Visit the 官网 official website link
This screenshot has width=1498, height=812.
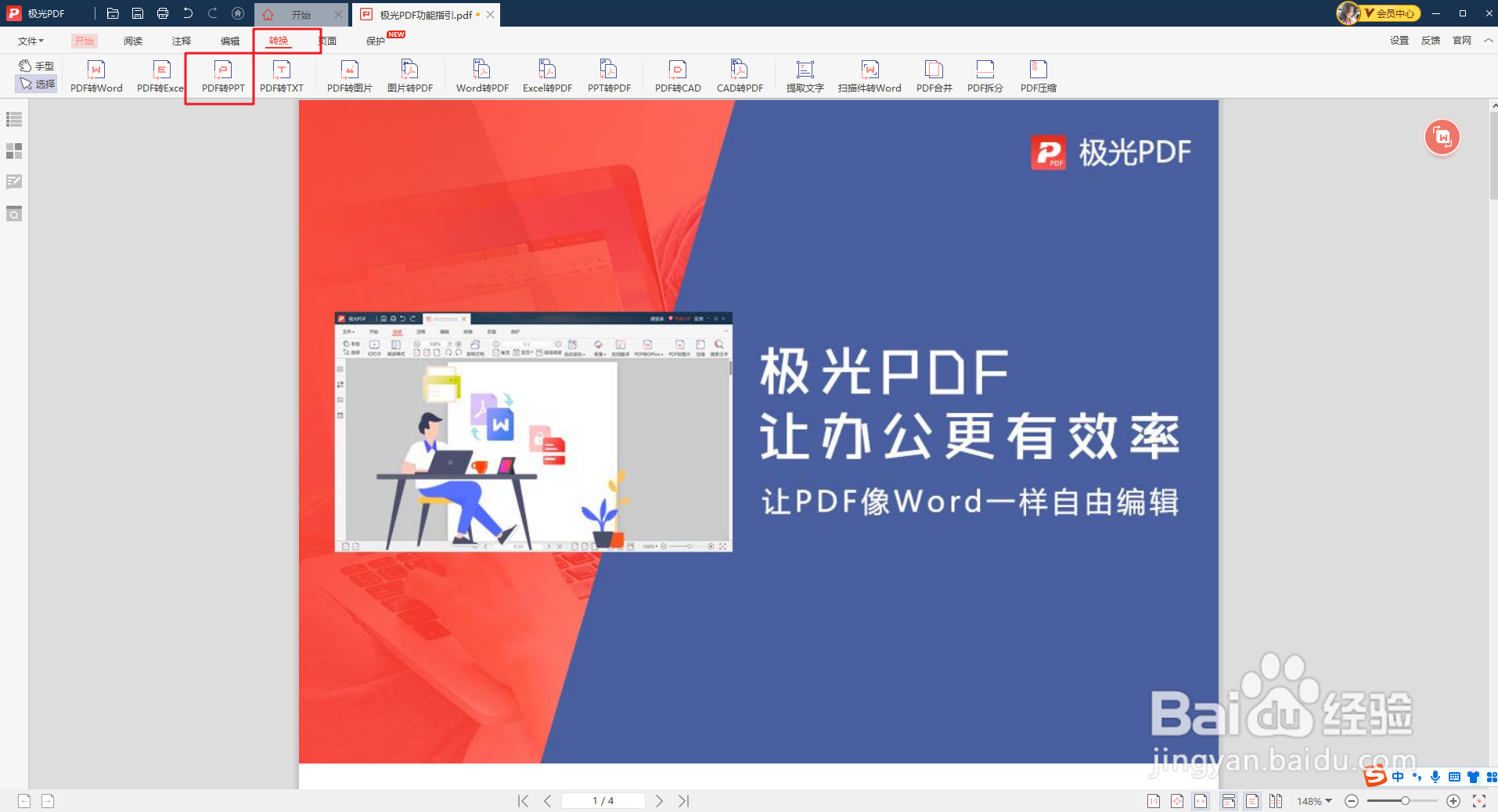(x=1462, y=41)
